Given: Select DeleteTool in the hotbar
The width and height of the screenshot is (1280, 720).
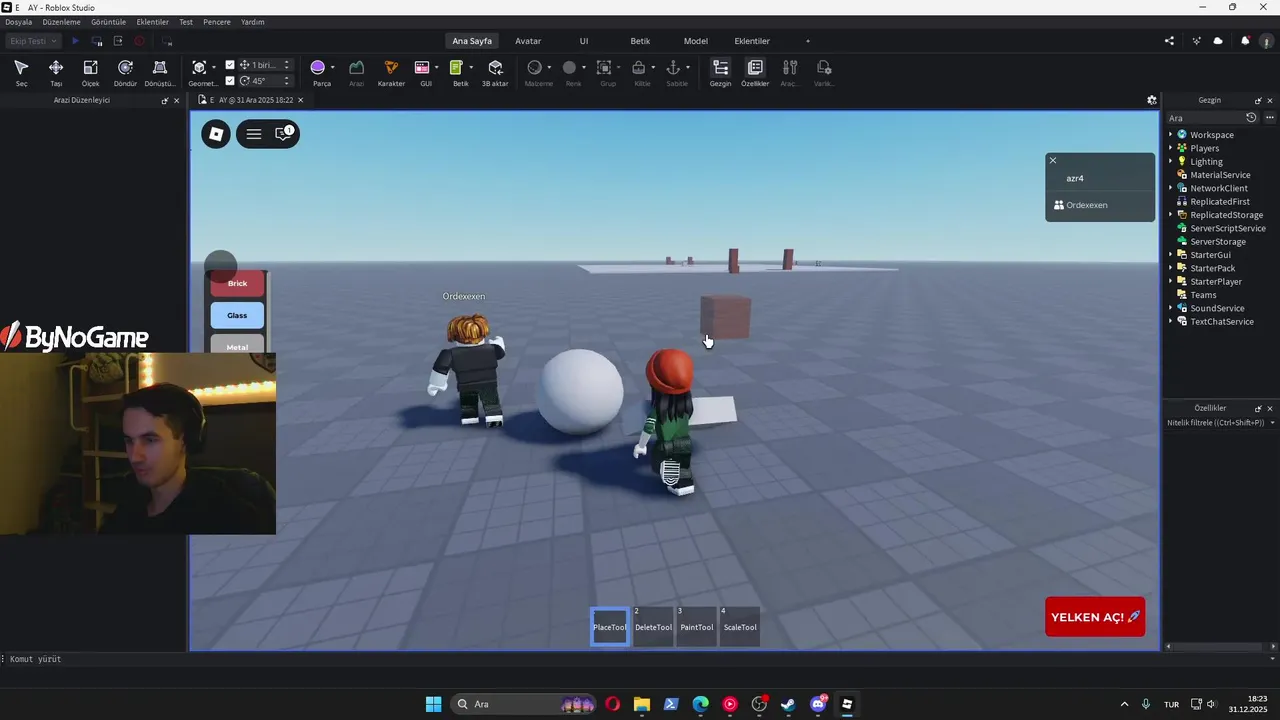Looking at the screenshot, I should click(653, 626).
